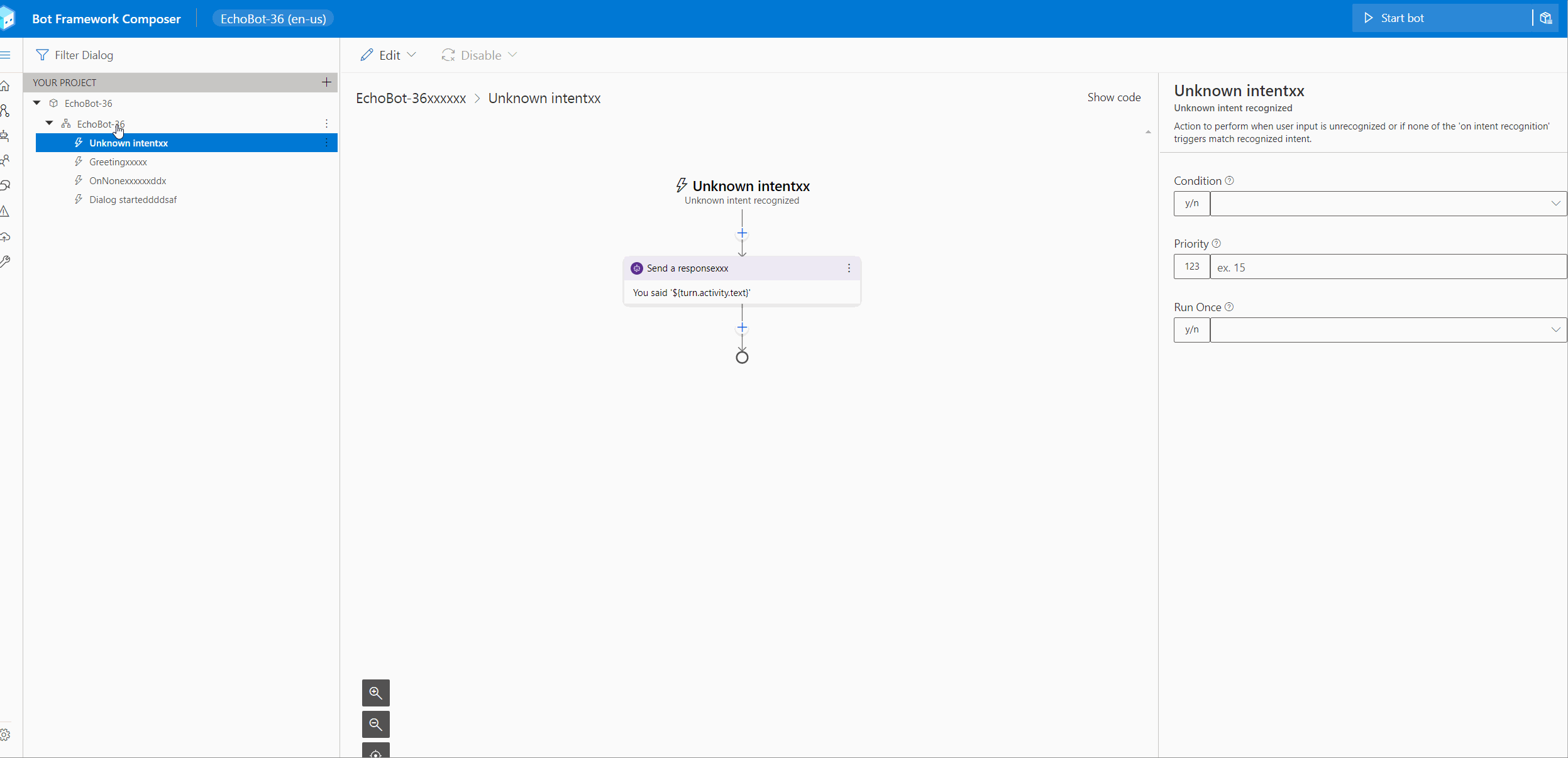Click the canvas zoom out magnifier
Screen dimensions: 1568x758
(x=375, y=724)
